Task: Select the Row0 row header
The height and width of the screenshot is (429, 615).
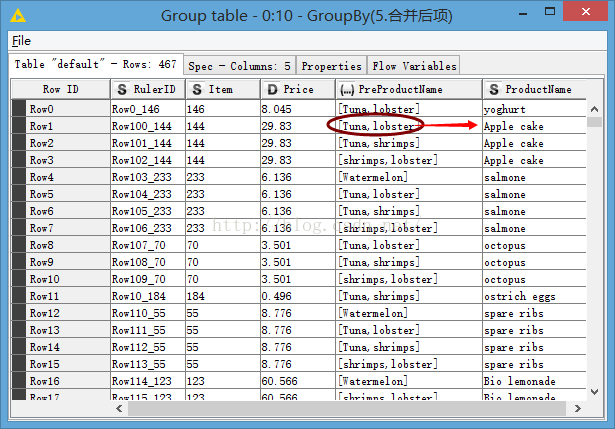Action: click(x=61, y=109)
